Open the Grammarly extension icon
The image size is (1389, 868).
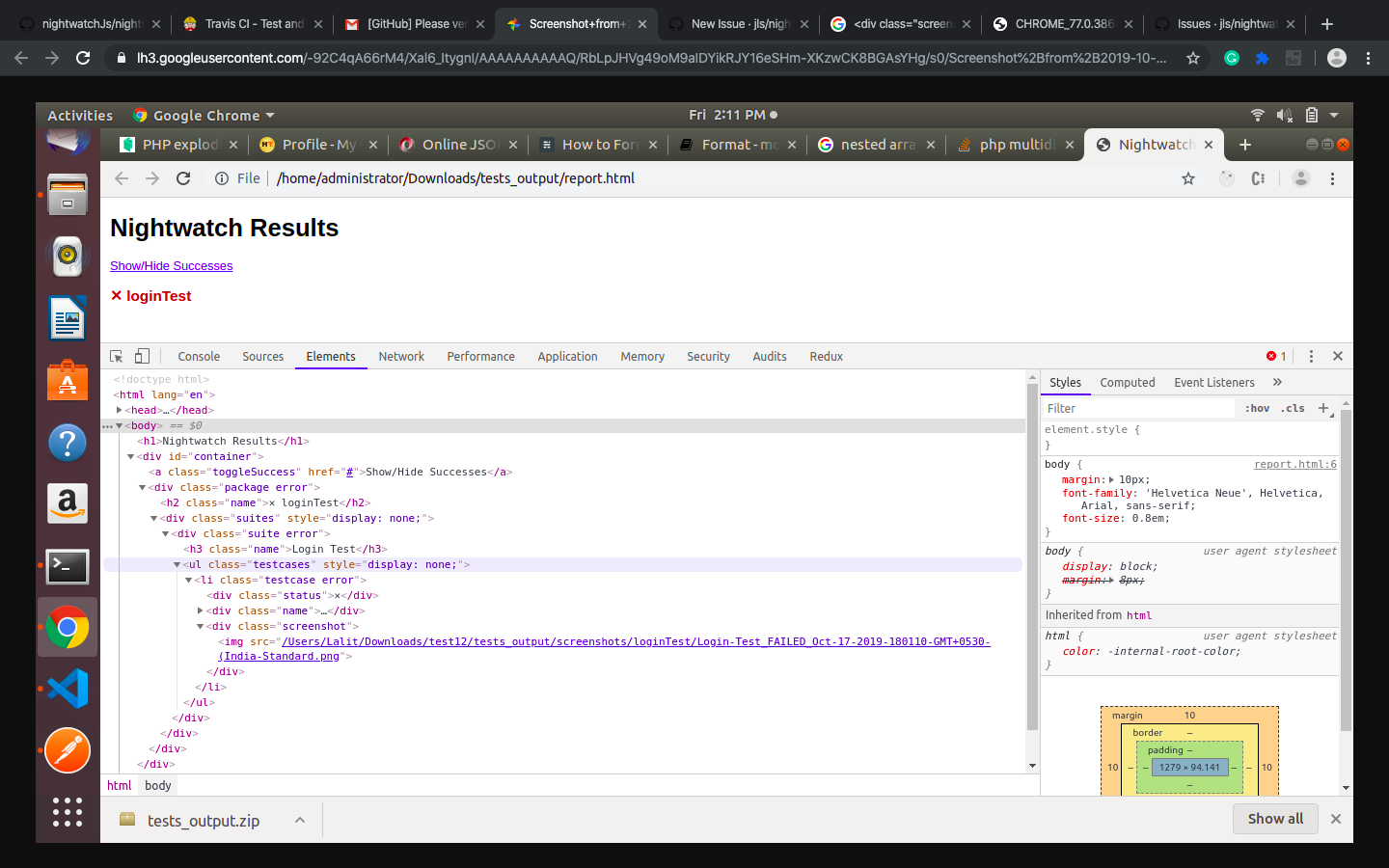[x=1232, y=58]
